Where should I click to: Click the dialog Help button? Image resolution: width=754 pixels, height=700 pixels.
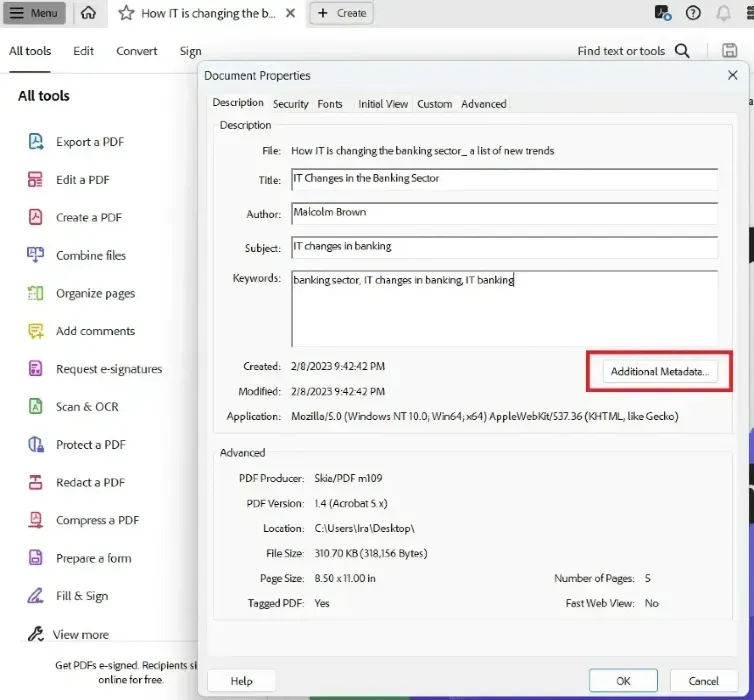(241, 681)
